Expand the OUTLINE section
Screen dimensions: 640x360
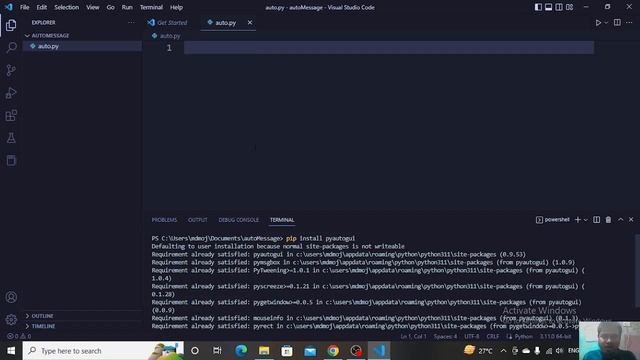82,316
